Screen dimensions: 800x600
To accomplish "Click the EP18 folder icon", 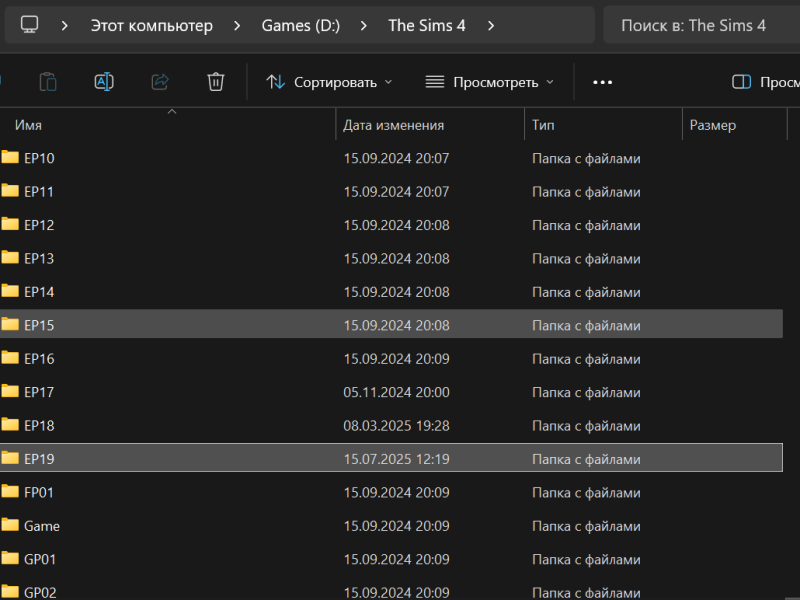I will [x=10, y=424].
